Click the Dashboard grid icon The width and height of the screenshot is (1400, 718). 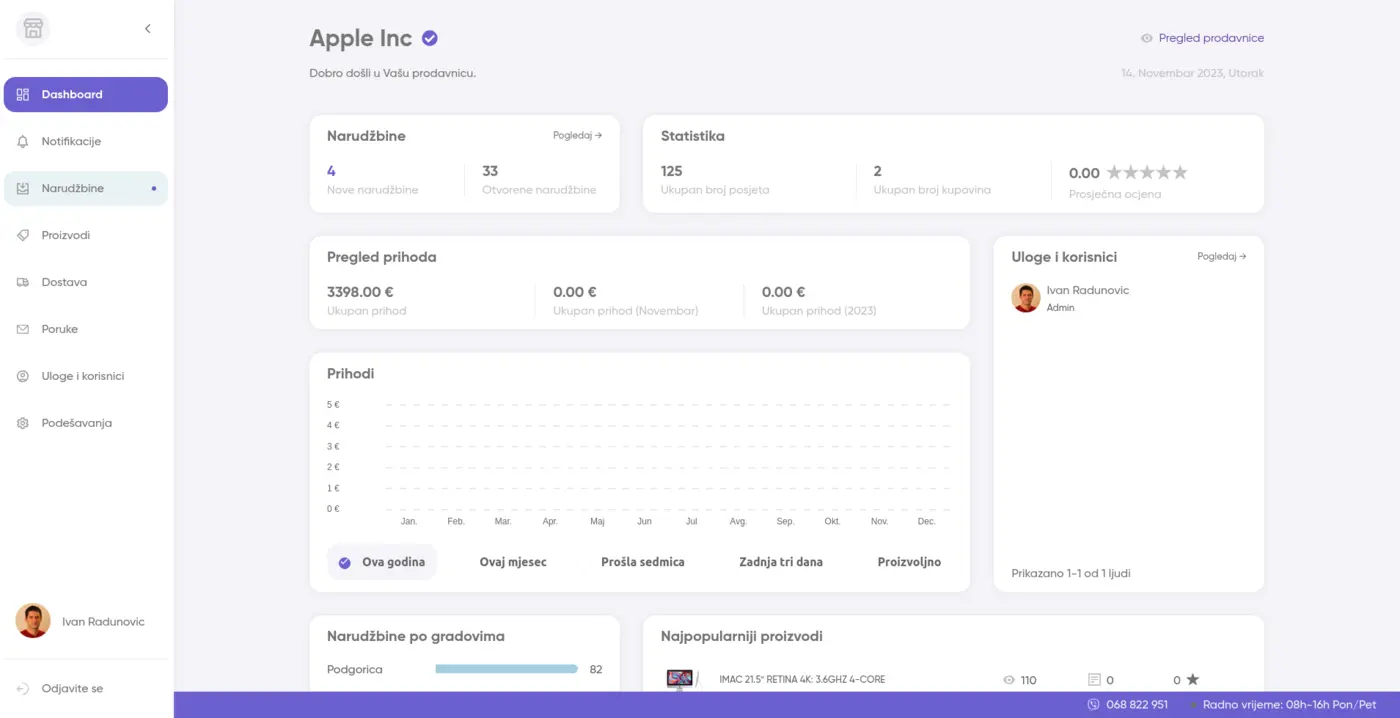pos(23,94)
